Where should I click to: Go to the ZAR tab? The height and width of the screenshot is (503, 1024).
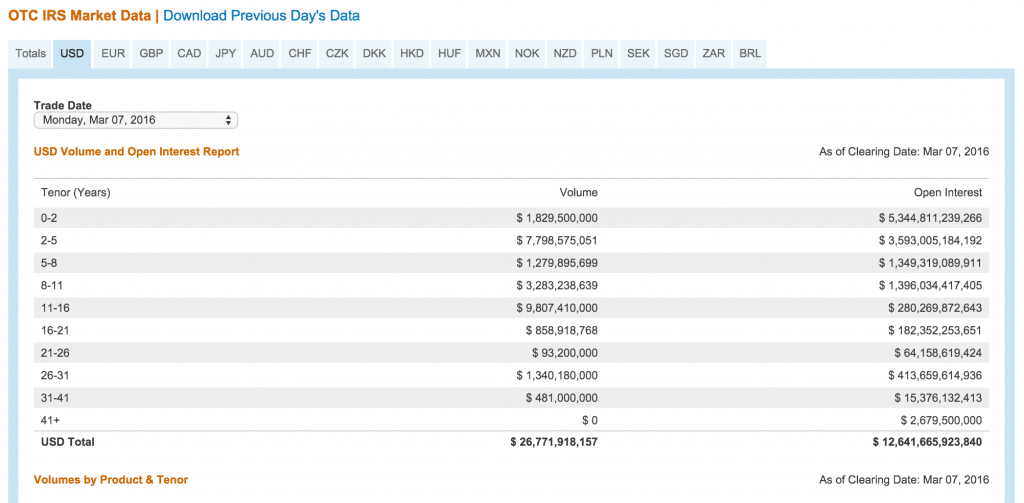pos(714,53)
